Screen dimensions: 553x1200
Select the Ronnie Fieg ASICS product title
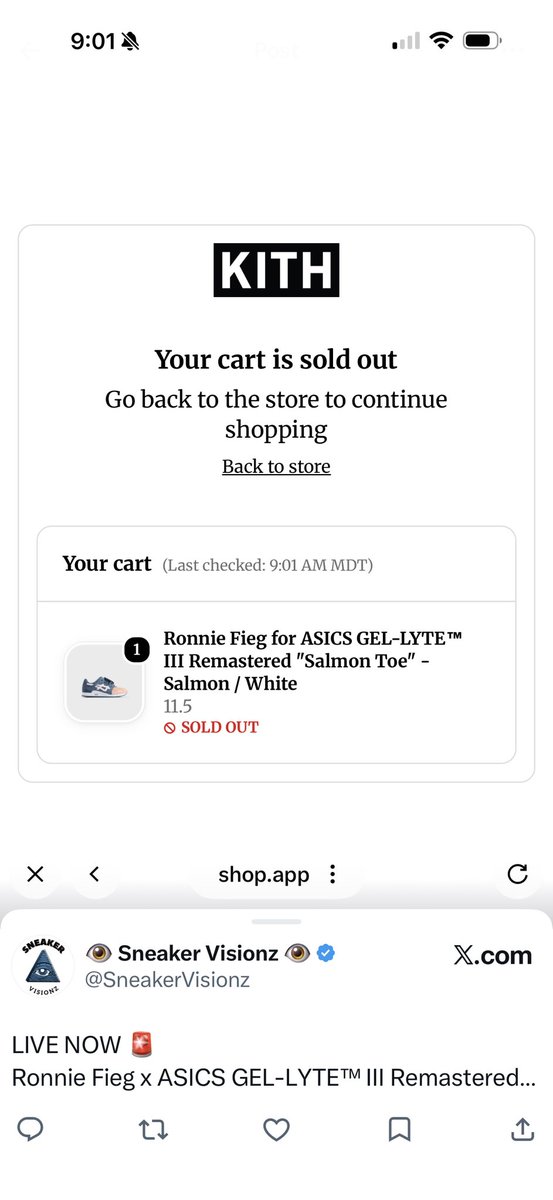coord(314,661)
